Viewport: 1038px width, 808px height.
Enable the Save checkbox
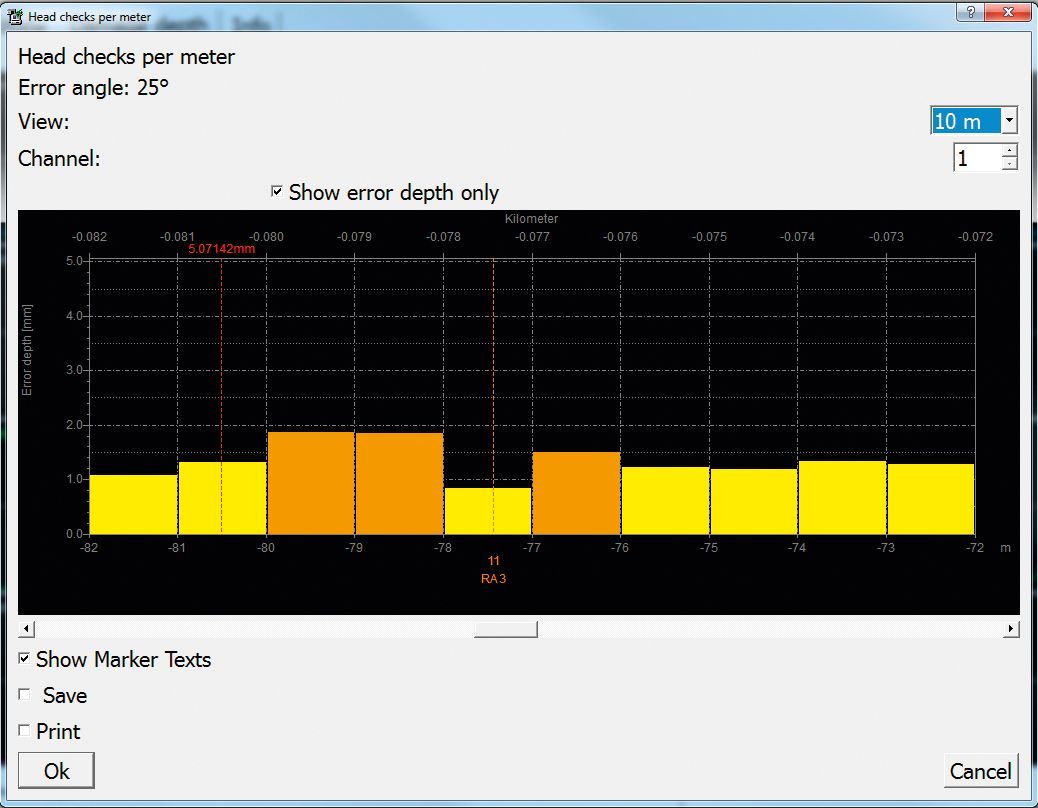(24, 694)
